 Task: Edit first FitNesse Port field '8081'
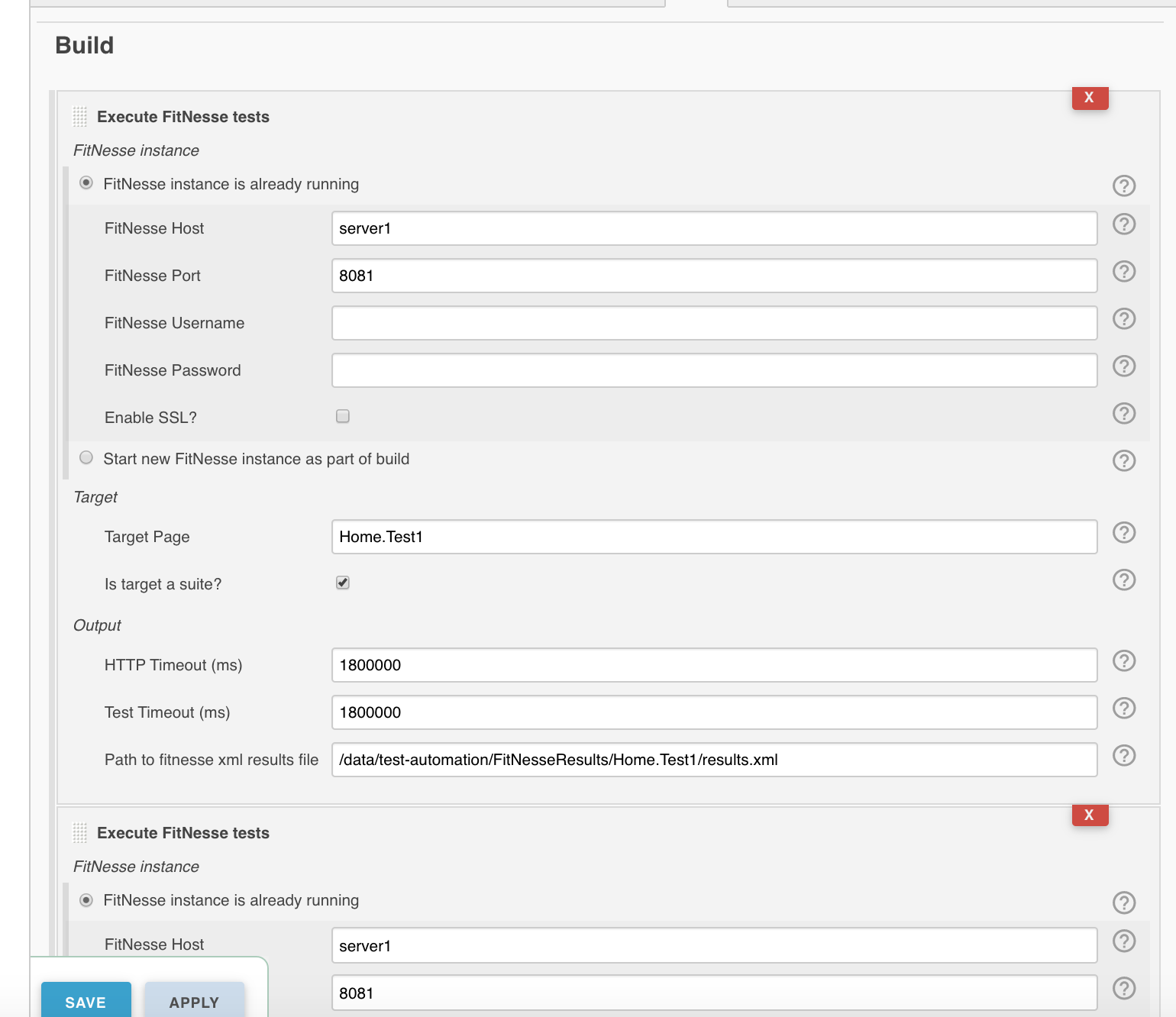pyautogui.click(x=714, y=276)
